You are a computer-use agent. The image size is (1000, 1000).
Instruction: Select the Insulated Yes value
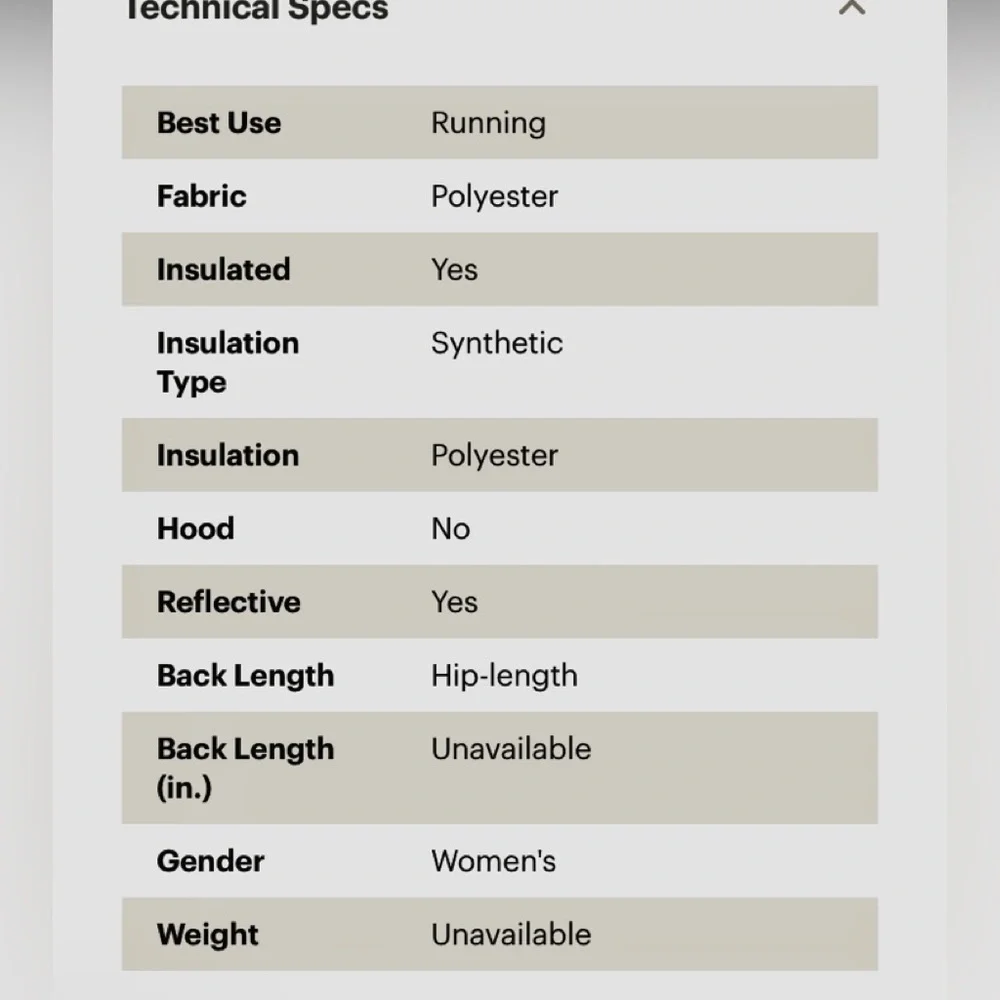(454, 270)
